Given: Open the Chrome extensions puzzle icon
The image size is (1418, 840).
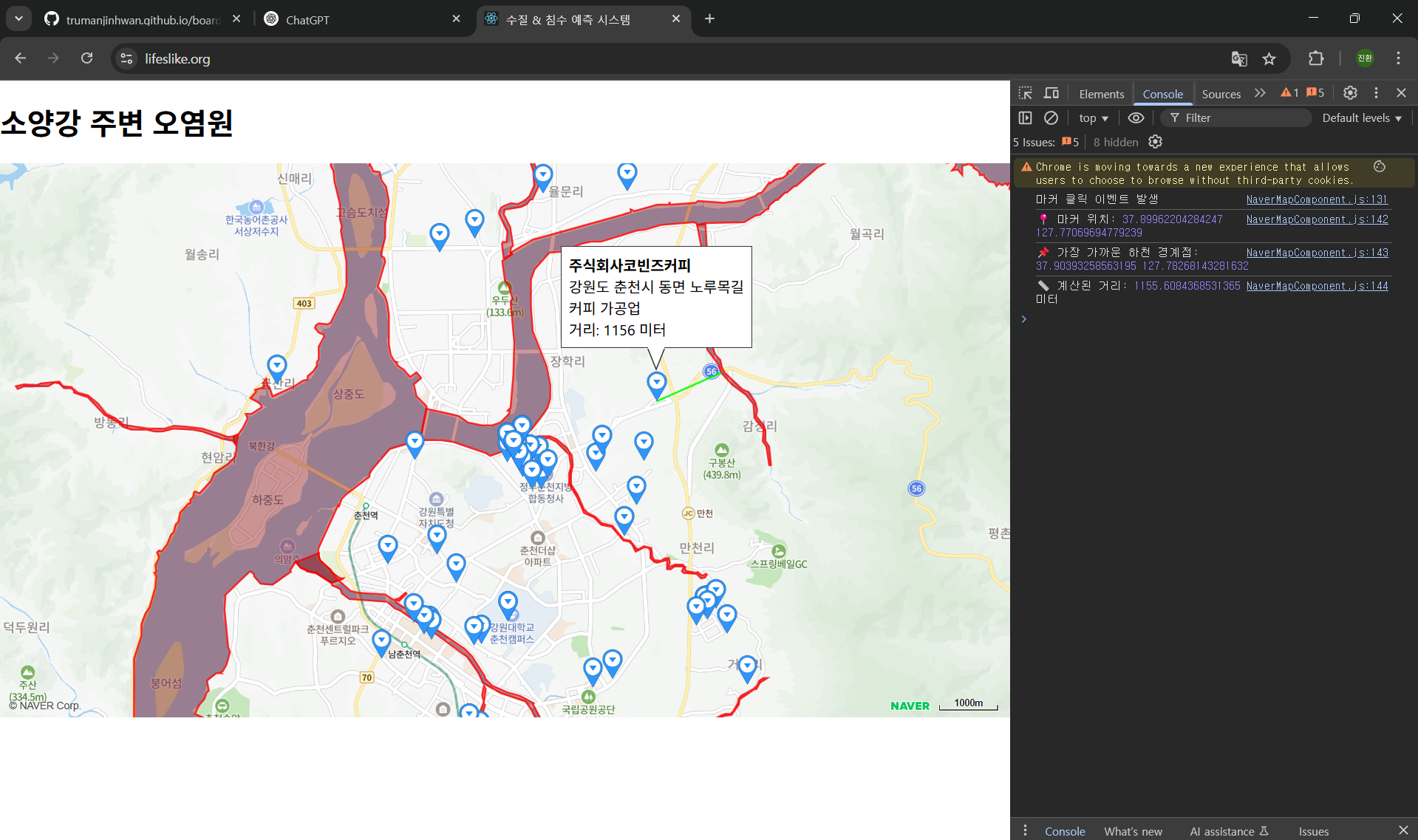Looking at the screenshot, I should click(x=1316, y=58).
